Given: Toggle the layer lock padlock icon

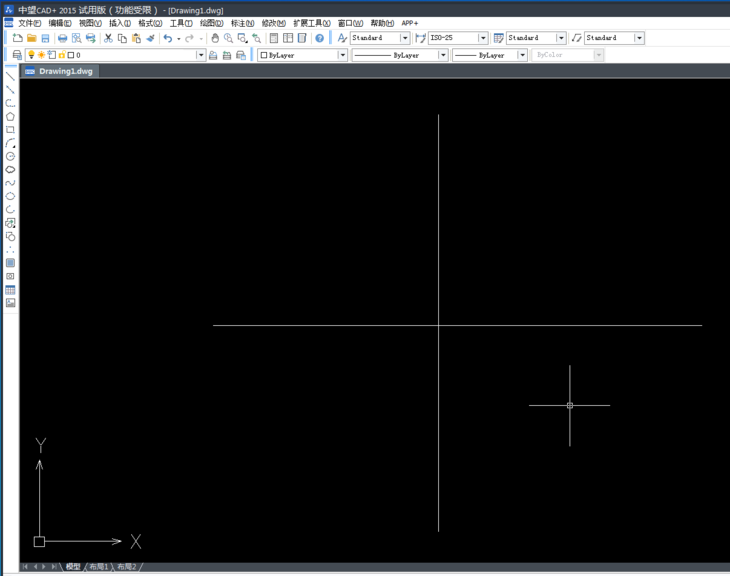Looking at the screenshot, I should (x=61, y=55).
